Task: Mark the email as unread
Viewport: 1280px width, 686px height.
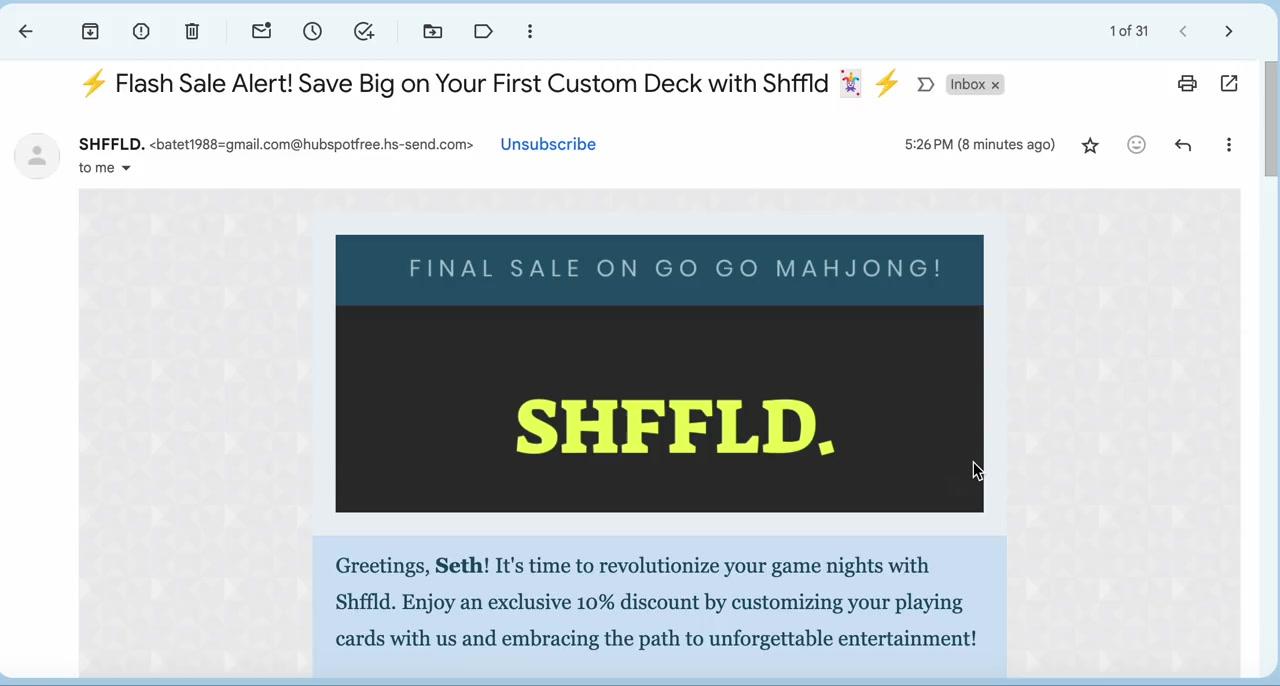Action: 262,32
